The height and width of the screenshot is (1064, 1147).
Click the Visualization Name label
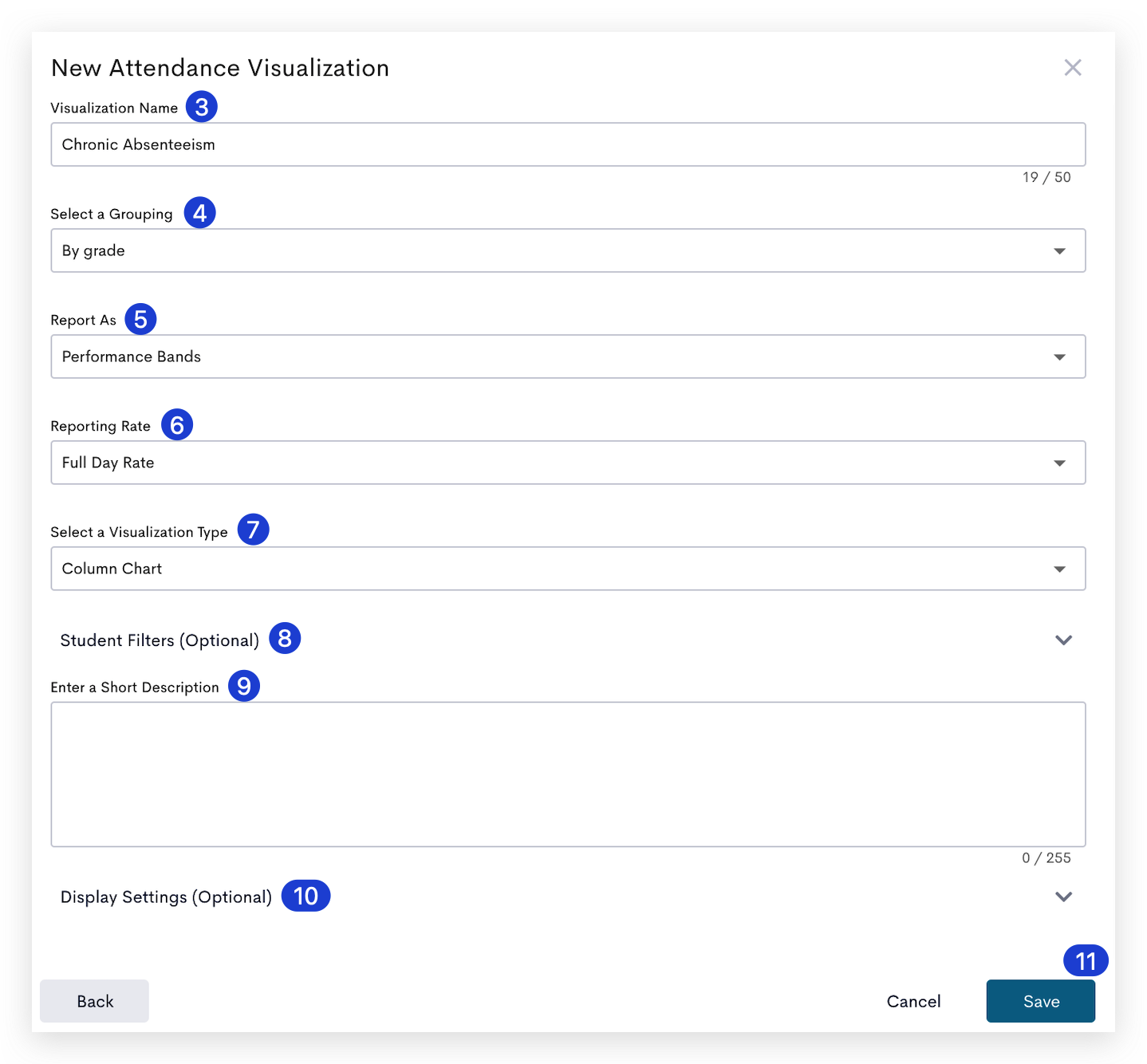[114, 108]
